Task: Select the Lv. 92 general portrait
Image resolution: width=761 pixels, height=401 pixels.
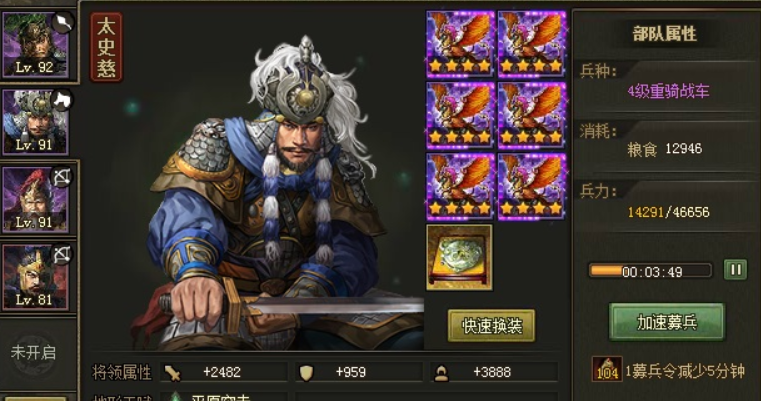Action: tap(35, 45)
